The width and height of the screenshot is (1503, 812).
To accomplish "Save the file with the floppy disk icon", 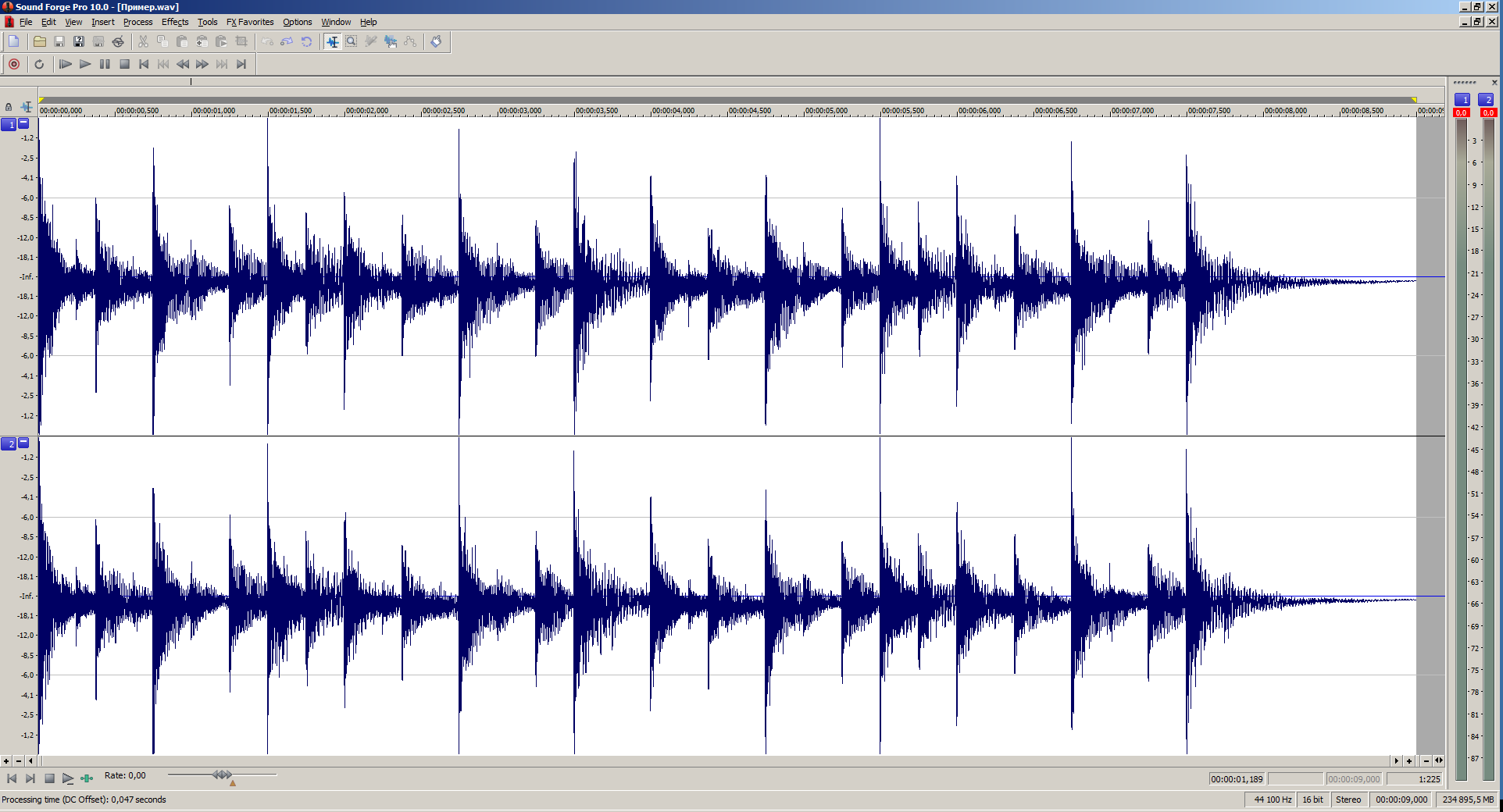I will click(x=59, y=41).
